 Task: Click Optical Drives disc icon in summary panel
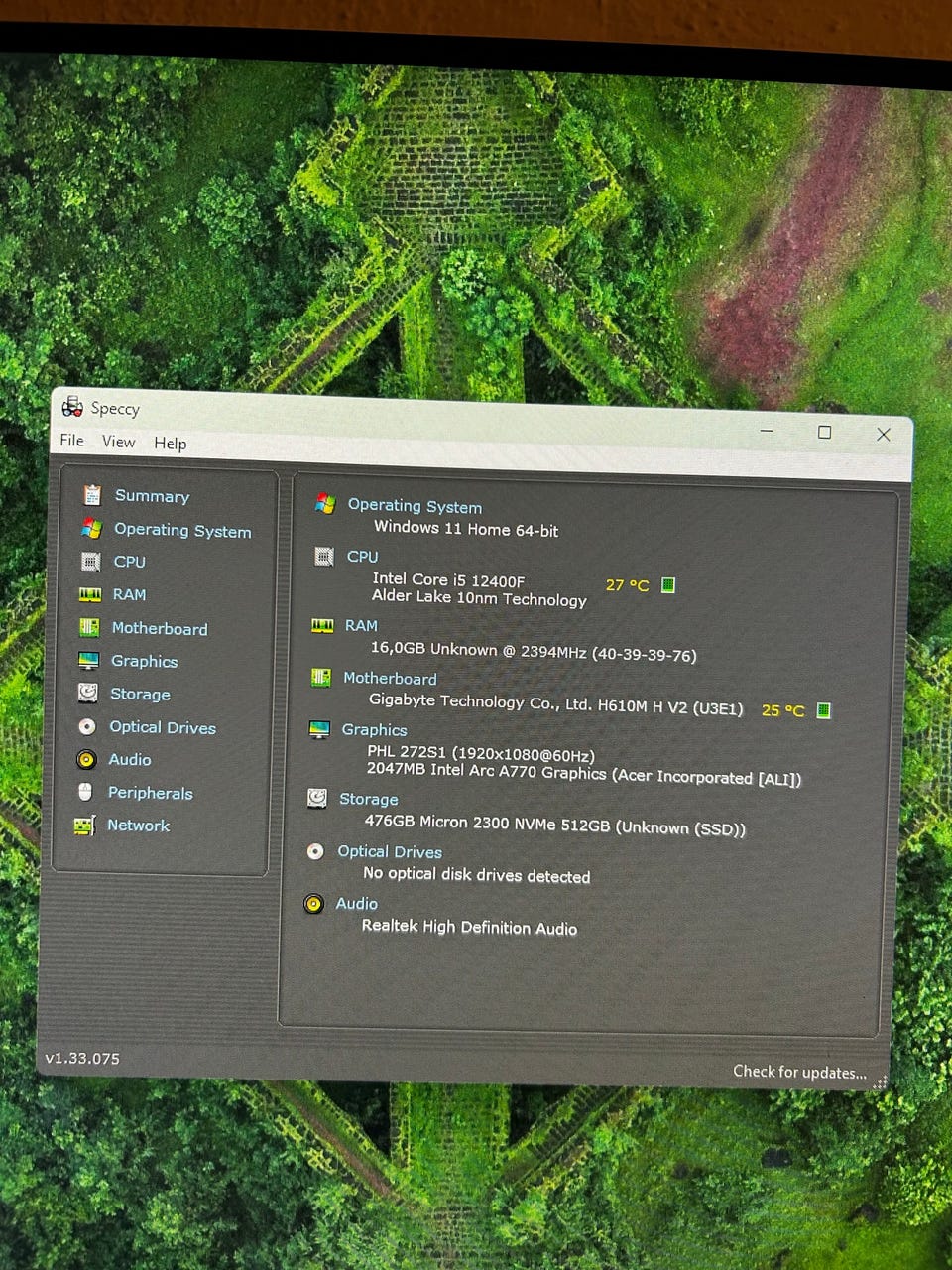[315, 850]
